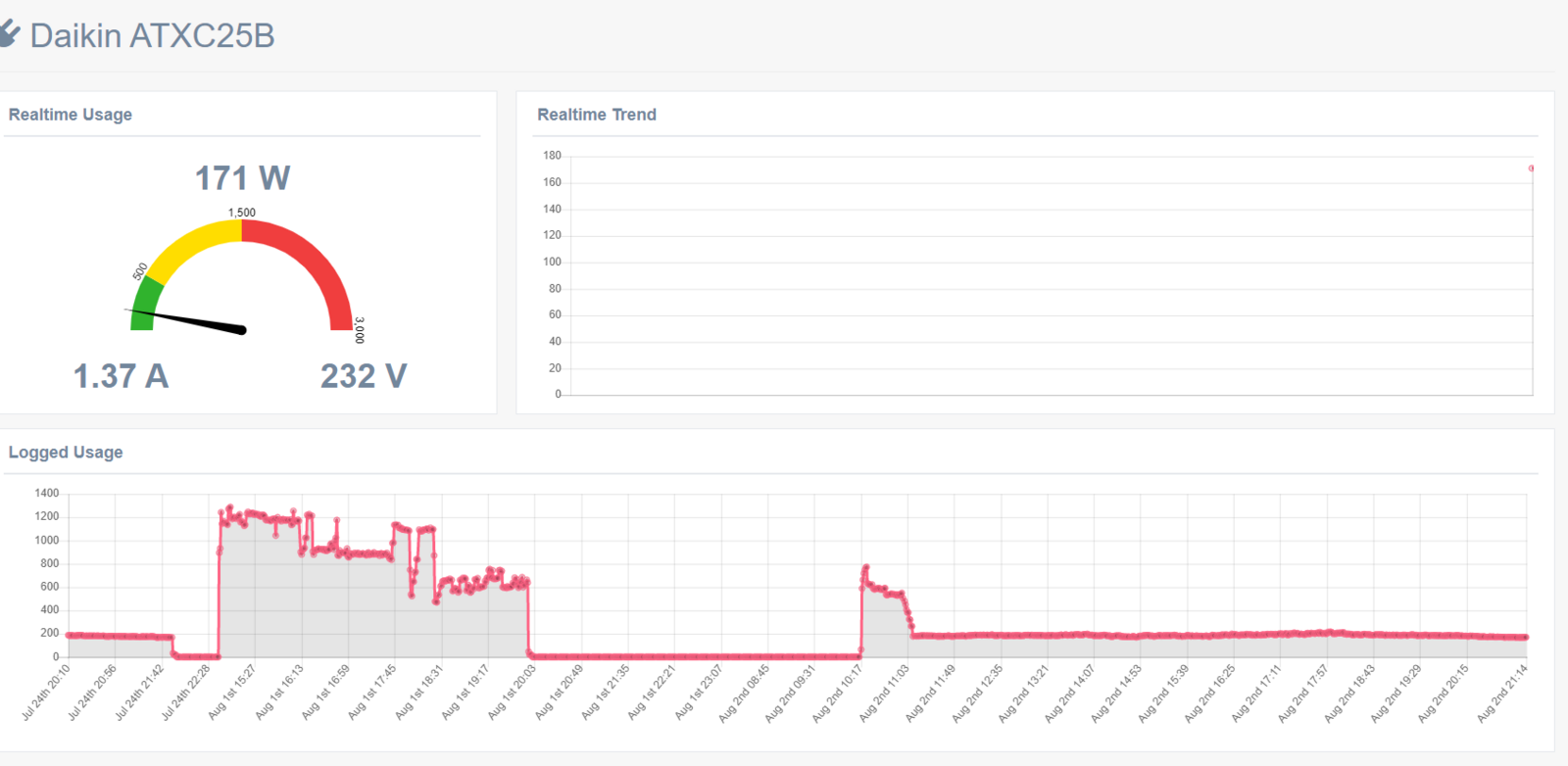
Task: Click the 1,500 gauge scale label
Action: (242, 213)
